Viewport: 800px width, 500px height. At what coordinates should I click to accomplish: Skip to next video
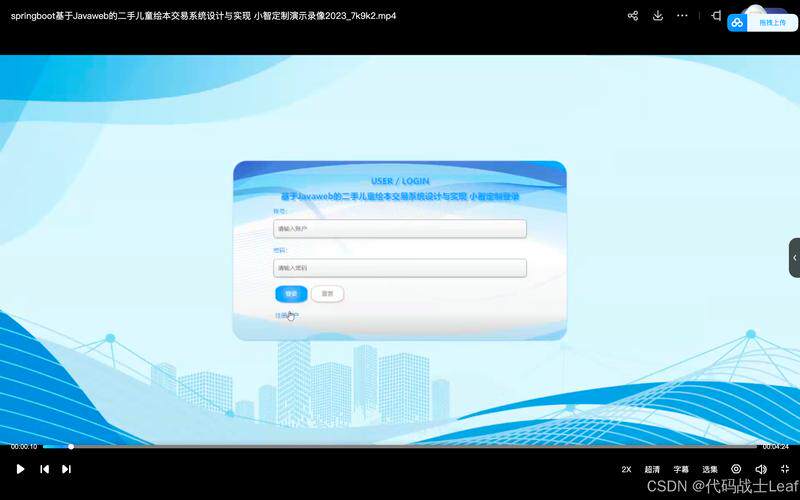(x=66, y=469)
